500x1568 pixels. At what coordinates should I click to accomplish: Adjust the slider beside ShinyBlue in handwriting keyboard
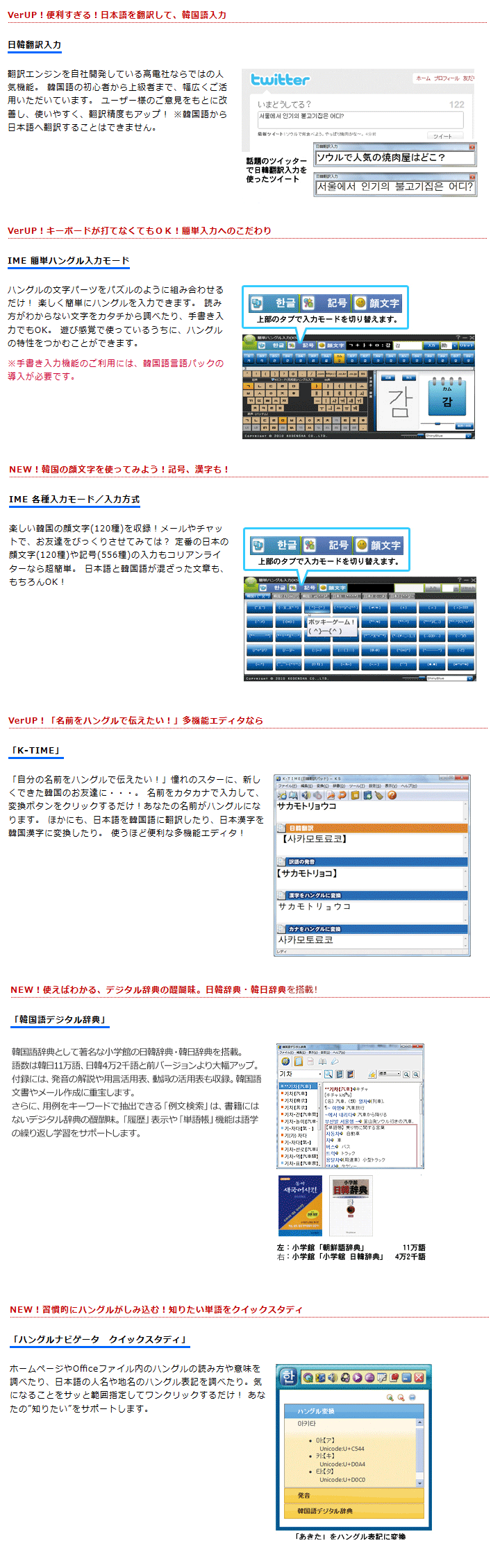(x=412, y=436)
